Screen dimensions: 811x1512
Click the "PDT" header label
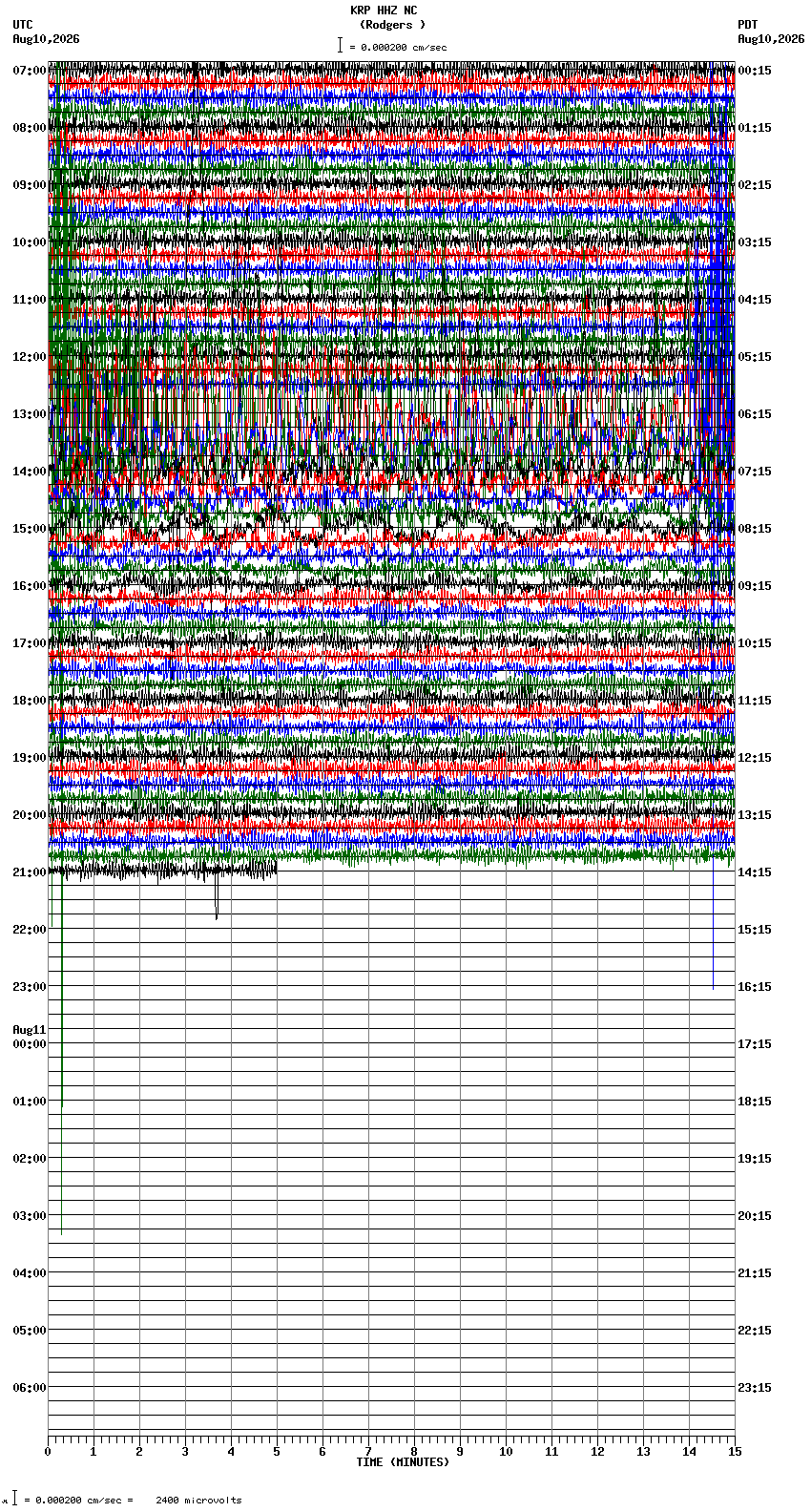[748, 25]
